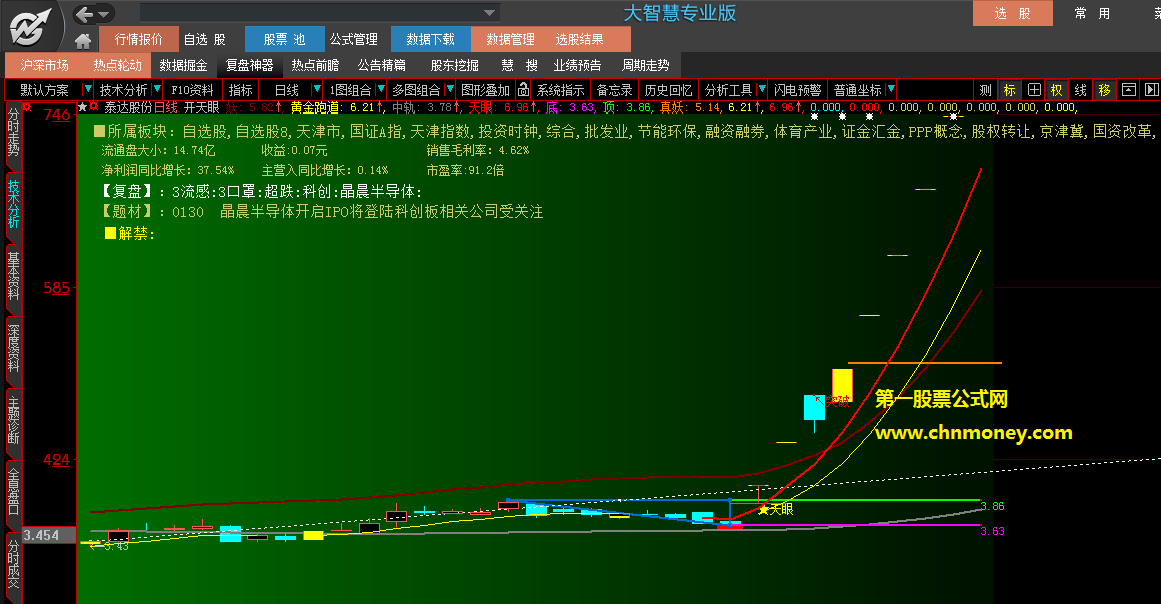Toggle the 移 move button
The width and height of the screenshot is (1161, 604).
[x=1105, y=90]
